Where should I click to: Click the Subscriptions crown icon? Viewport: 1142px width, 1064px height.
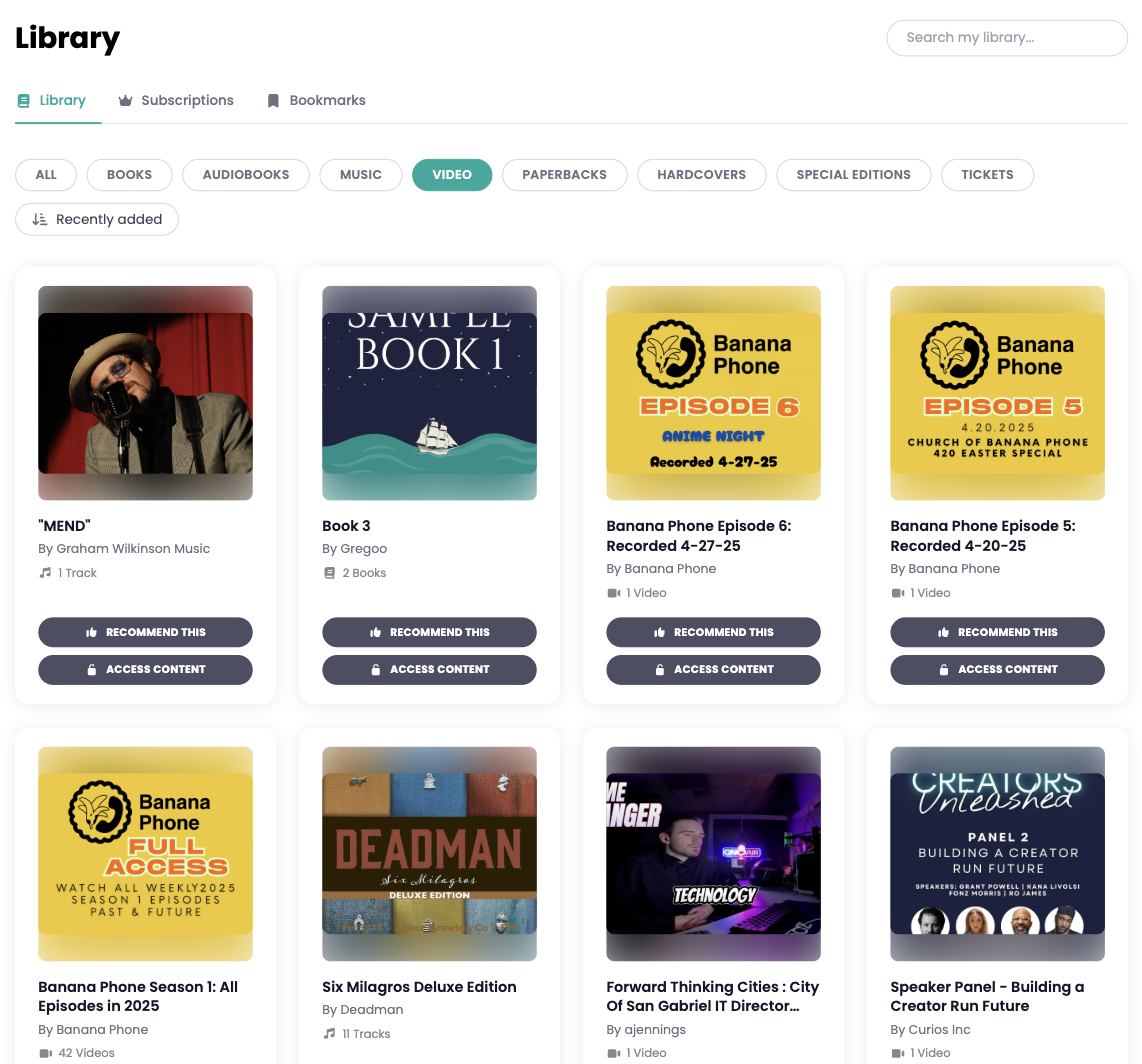(125, 101)
